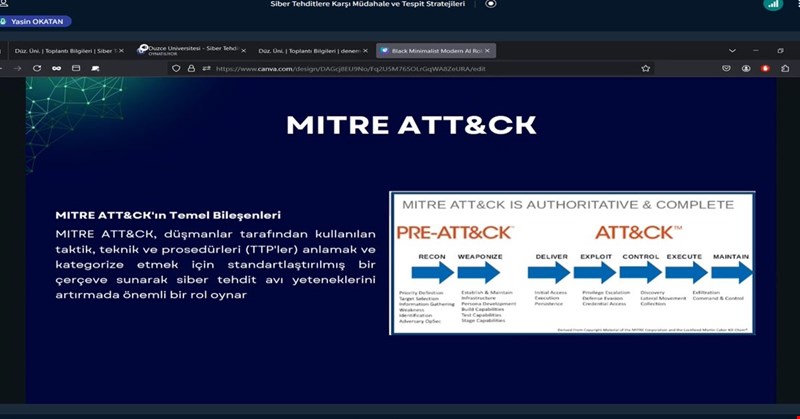The image size is (800, 419).
Task: Toggle the recording indicator next to meeting title
Action: tap(490, 4)
